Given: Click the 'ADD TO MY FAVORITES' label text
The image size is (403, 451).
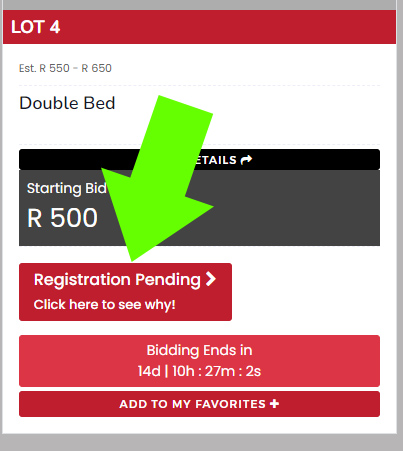Looking at the screenshot, I should (x=193, y=404).
